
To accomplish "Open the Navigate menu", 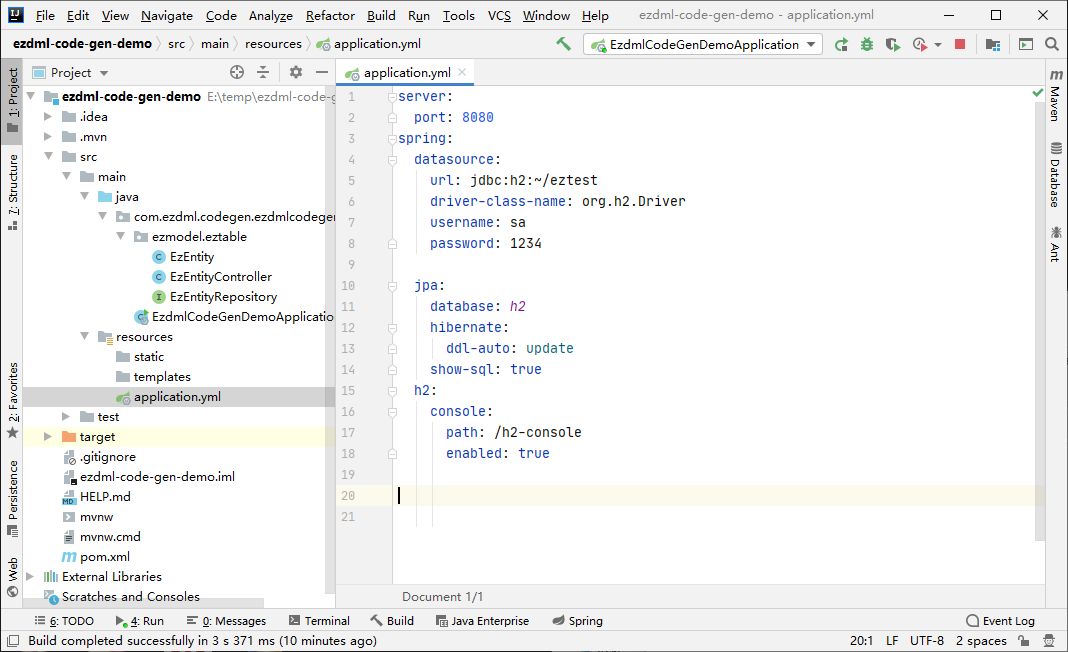I will 167,15.
